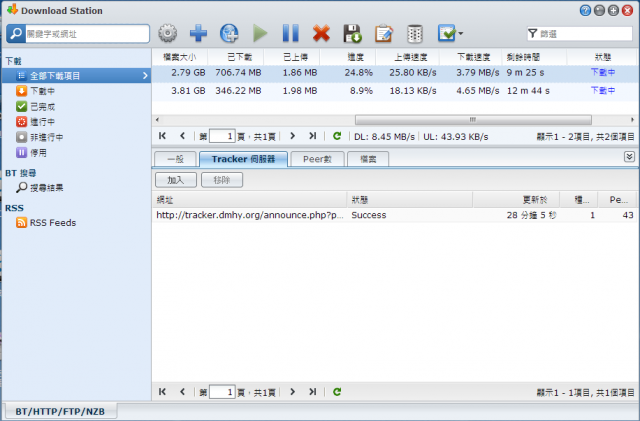Viewport: 640px width, 421px height.
Task: Select the 3.81 GB download row
Action: [x=394, y=91]
